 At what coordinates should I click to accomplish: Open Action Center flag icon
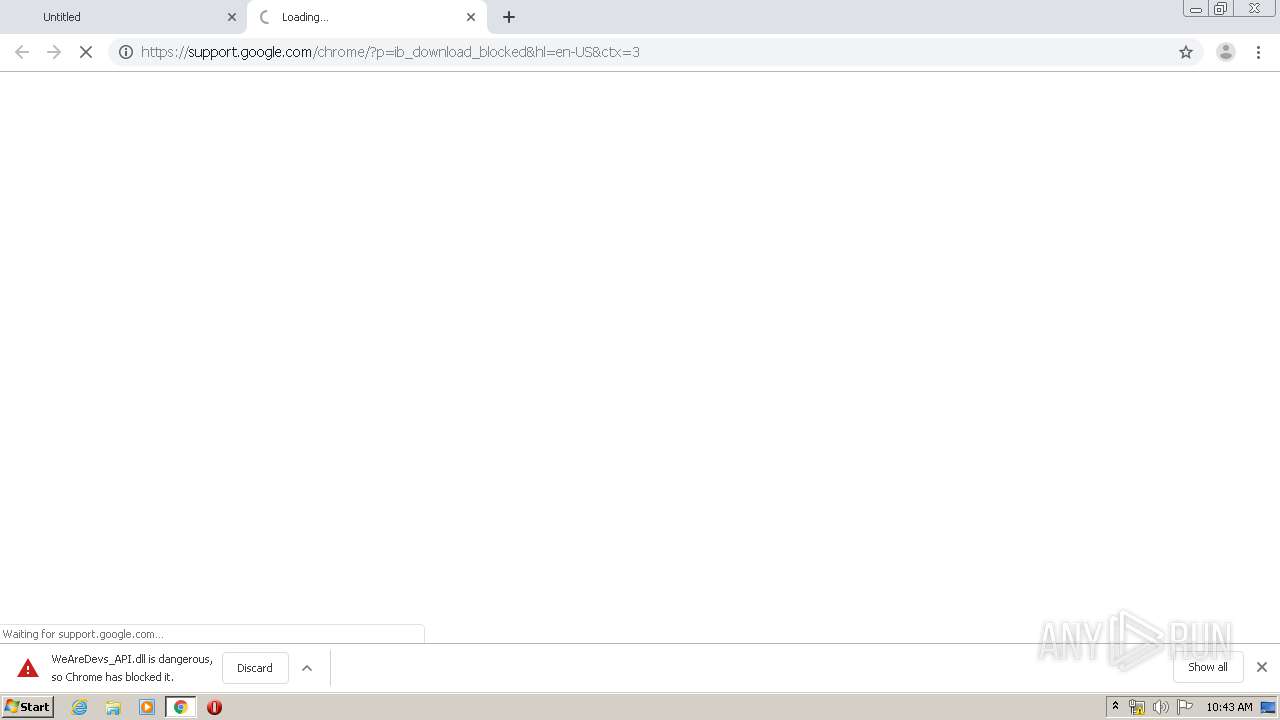click(x=1185, y=707)
